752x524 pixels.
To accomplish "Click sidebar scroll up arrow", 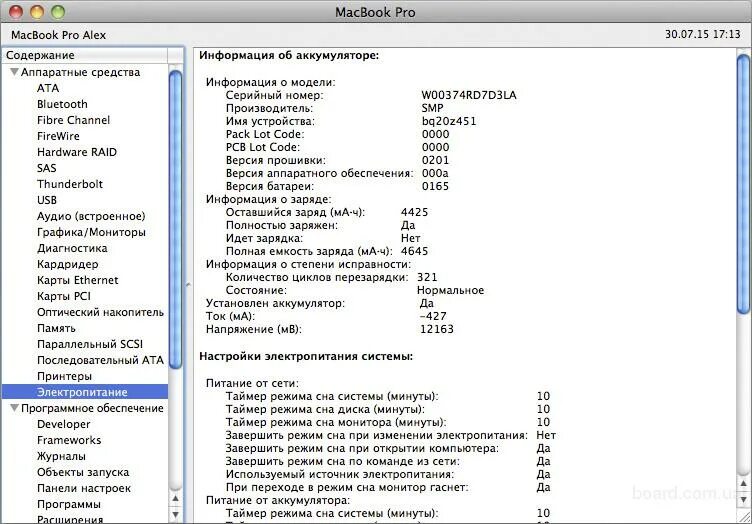I will (176, 499).
